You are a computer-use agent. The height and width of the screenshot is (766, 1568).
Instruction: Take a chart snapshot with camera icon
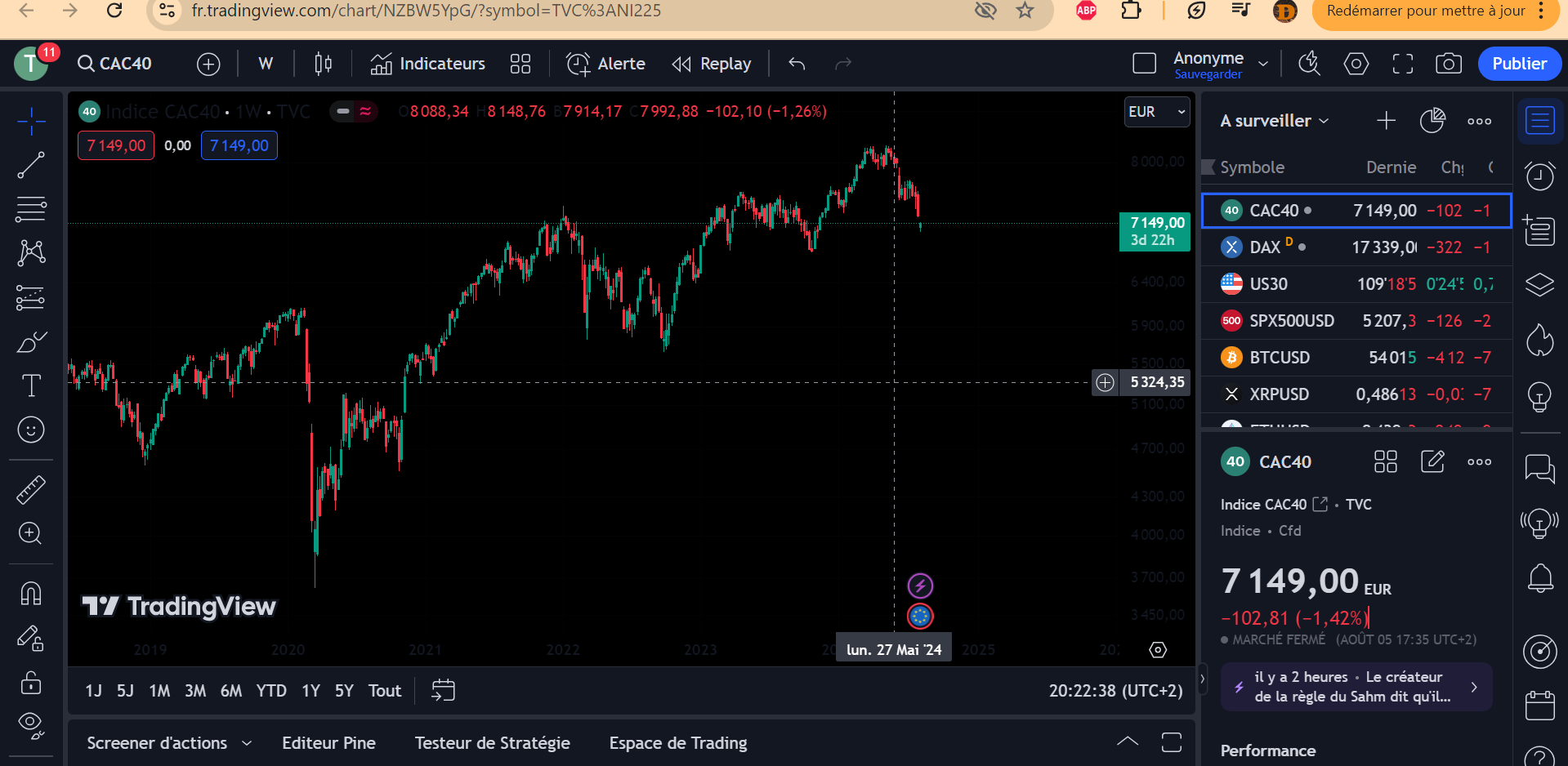(x=1449, y=64)
